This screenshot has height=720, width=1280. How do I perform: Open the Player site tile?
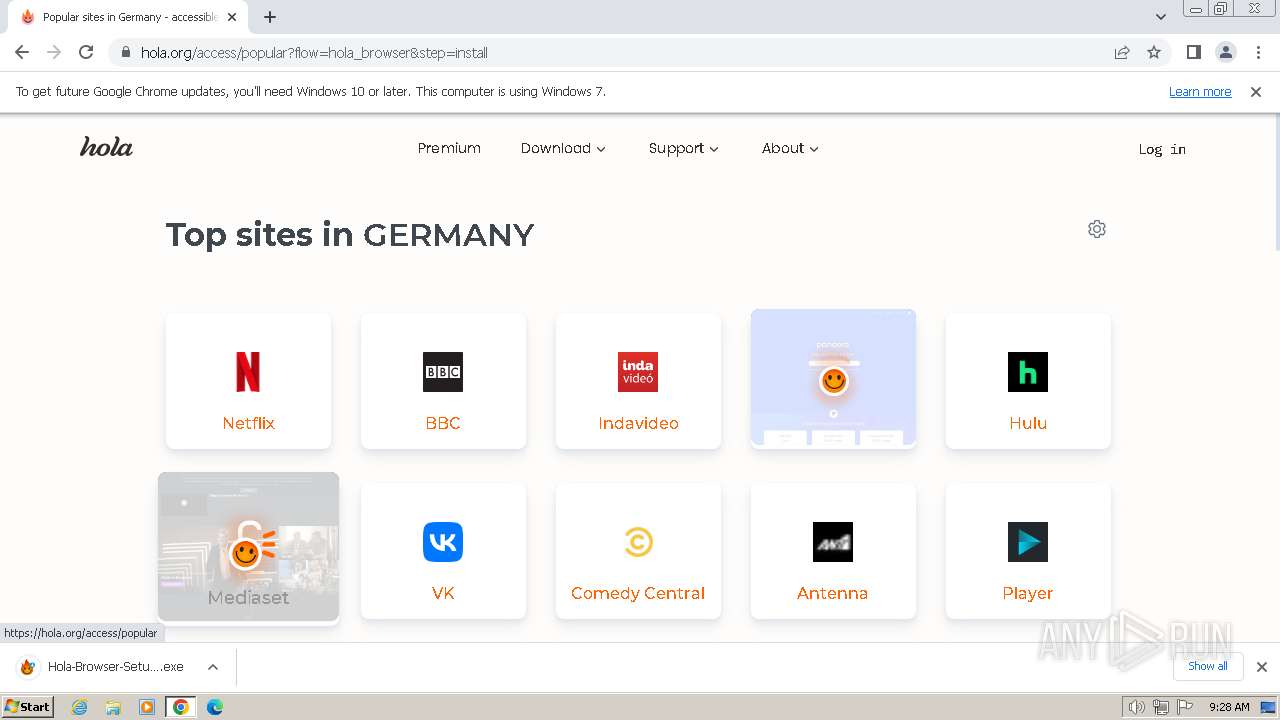tap(1028, 551)
